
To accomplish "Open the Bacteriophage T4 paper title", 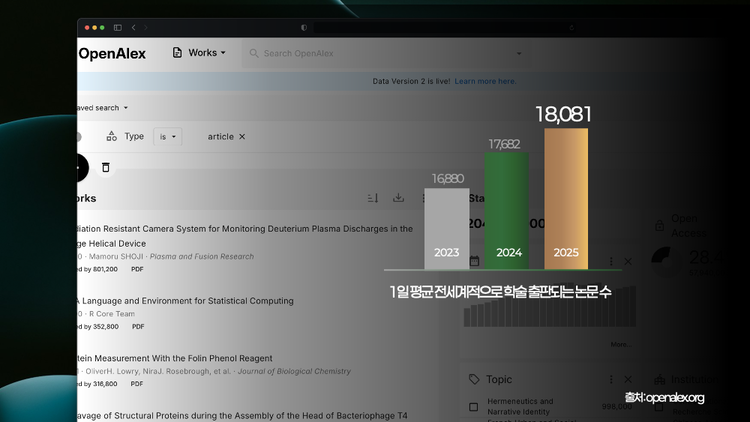I will click(x=243, y=416).
